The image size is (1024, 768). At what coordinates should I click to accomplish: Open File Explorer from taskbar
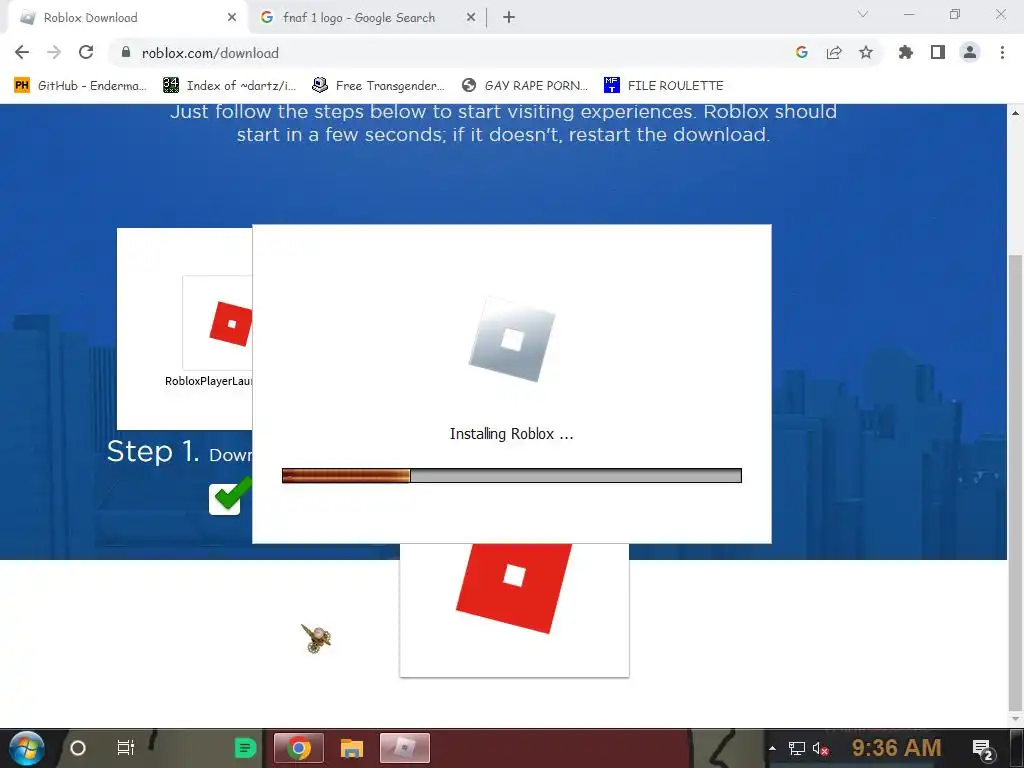point(351,748)
